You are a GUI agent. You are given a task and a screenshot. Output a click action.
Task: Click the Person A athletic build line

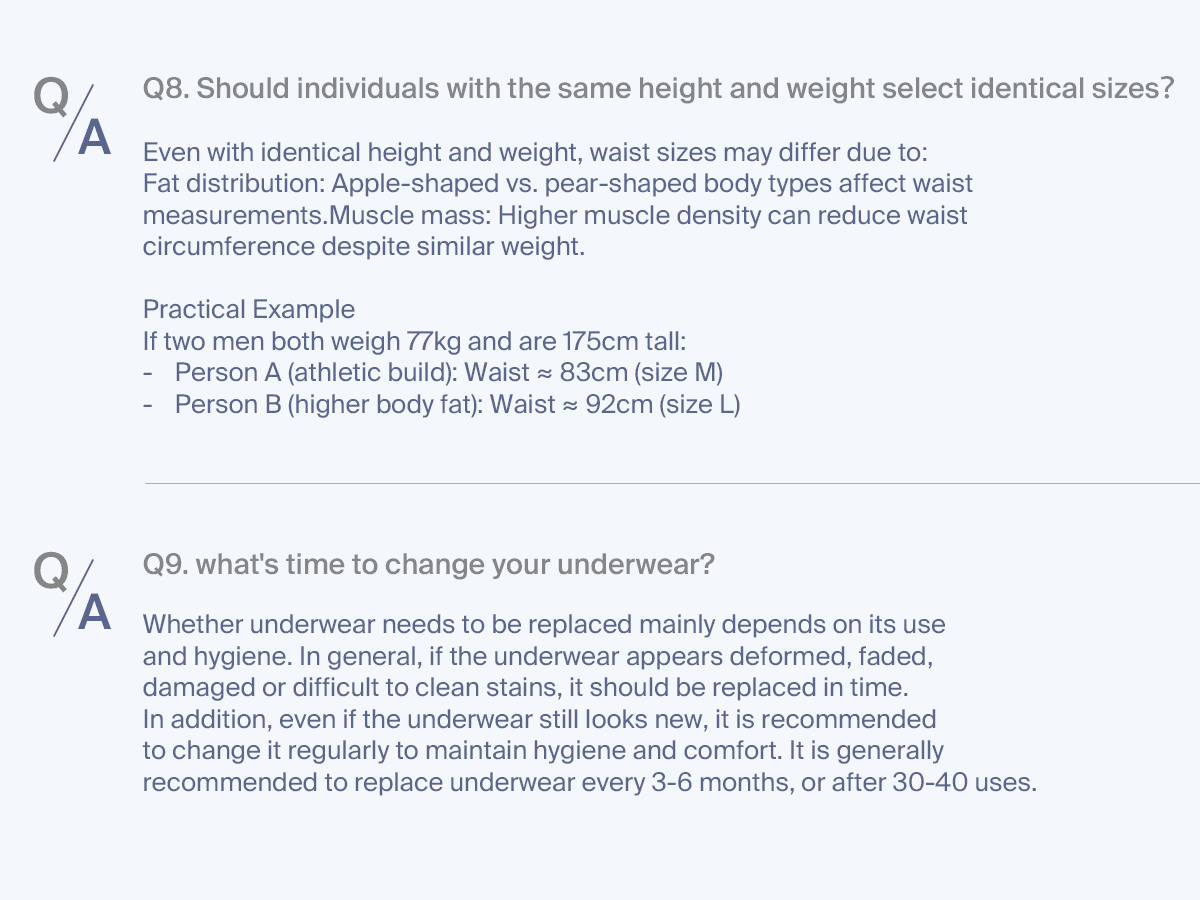448,373
